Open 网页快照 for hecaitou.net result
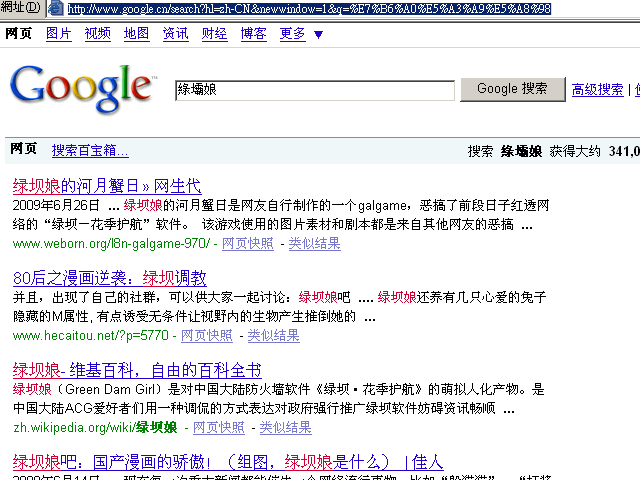The height and width of the screenshot is (480, 640). pyautogui.click(x=207, y=336)
